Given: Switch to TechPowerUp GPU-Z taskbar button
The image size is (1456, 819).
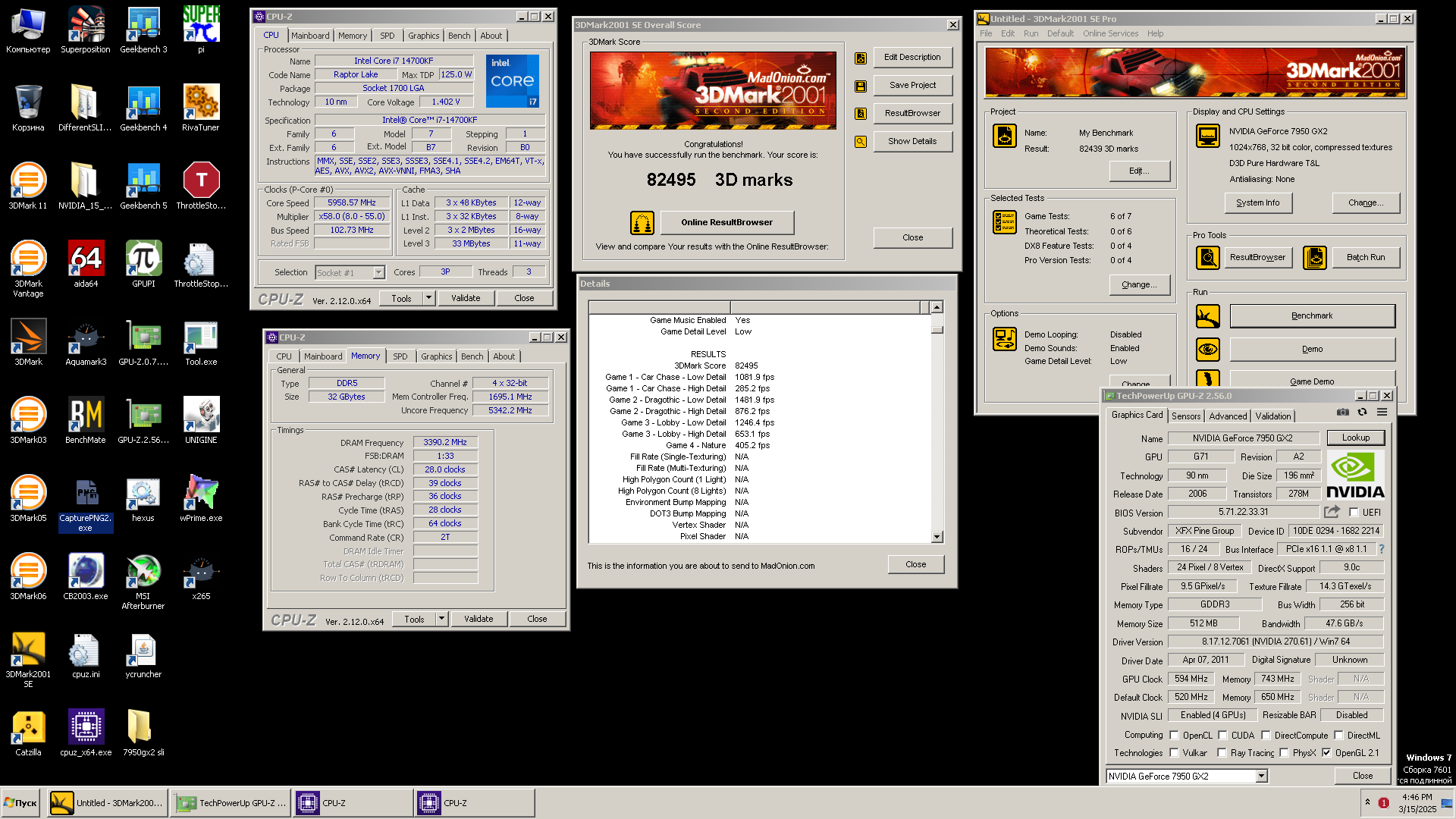Looking at the screenshot, I should (x=231, y=803).
